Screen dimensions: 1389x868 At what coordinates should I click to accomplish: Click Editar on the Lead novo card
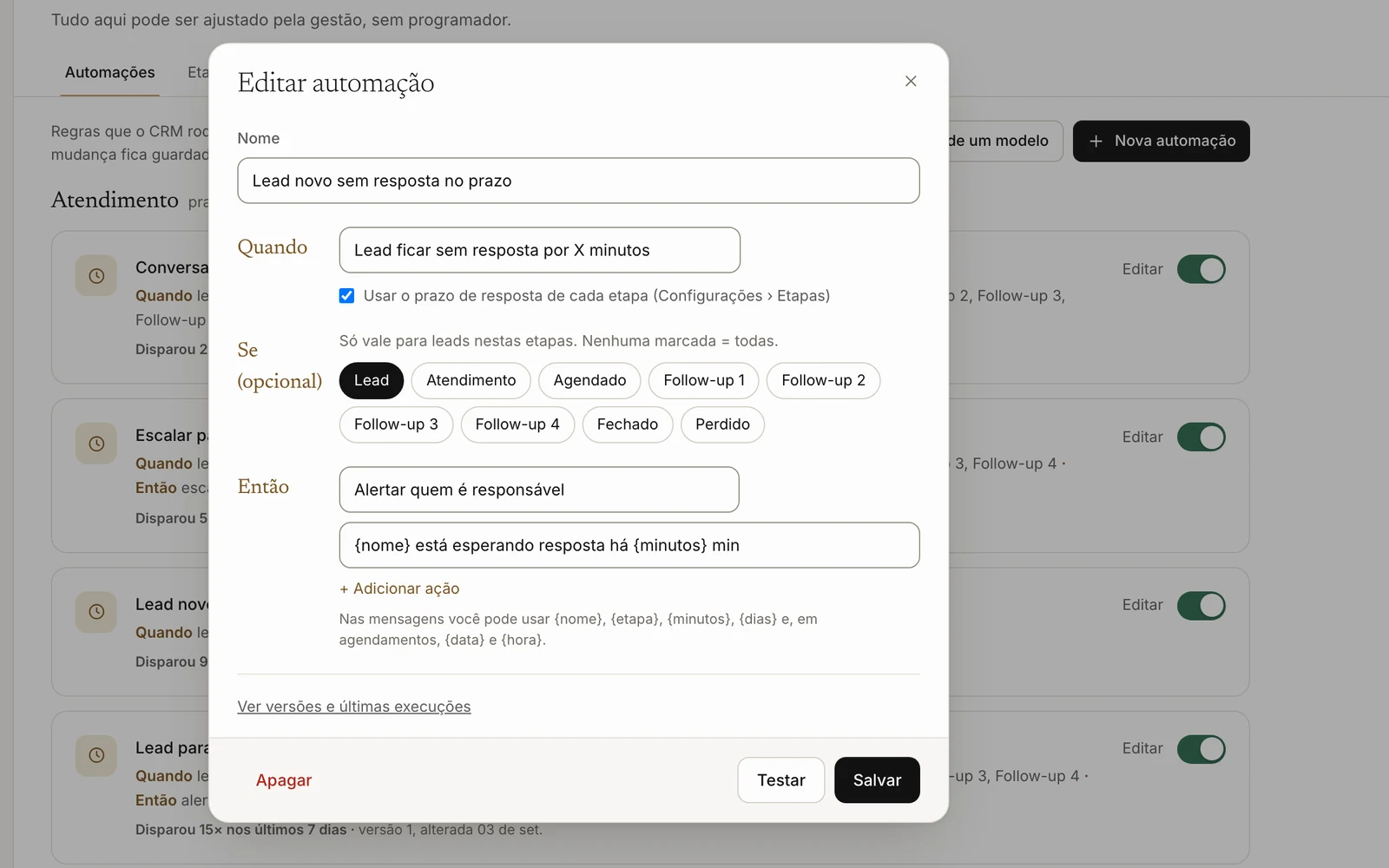point(1142,605)
